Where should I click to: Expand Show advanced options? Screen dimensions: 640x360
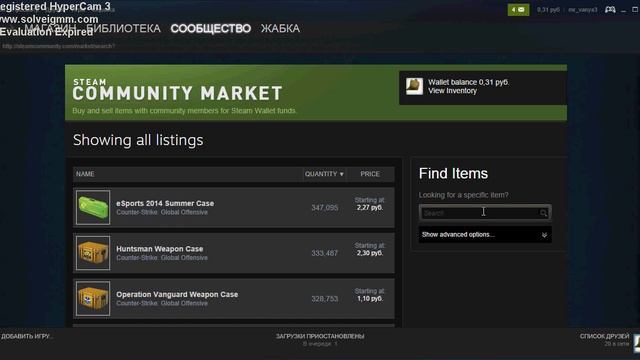(485, 235)
